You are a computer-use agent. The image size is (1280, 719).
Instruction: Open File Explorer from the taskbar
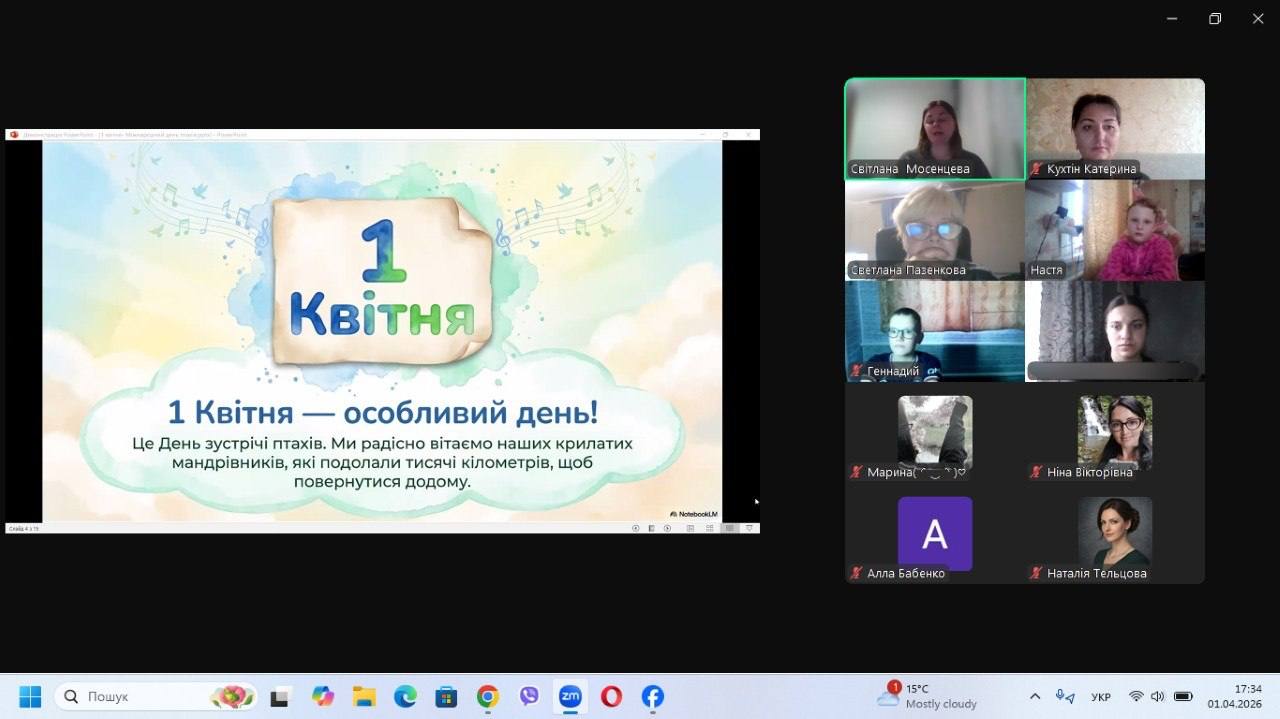tap(364, 696)
